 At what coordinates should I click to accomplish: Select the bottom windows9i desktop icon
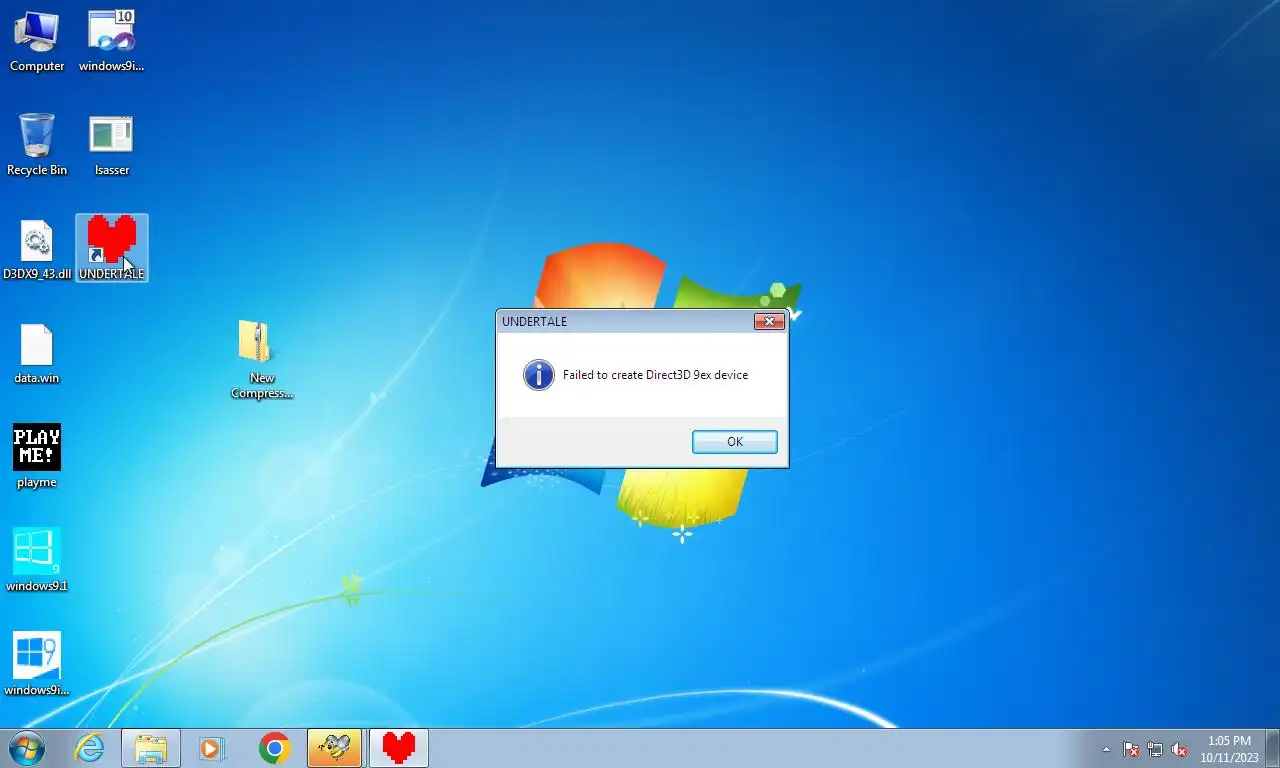pyautogui.click(x=37, y=664)
